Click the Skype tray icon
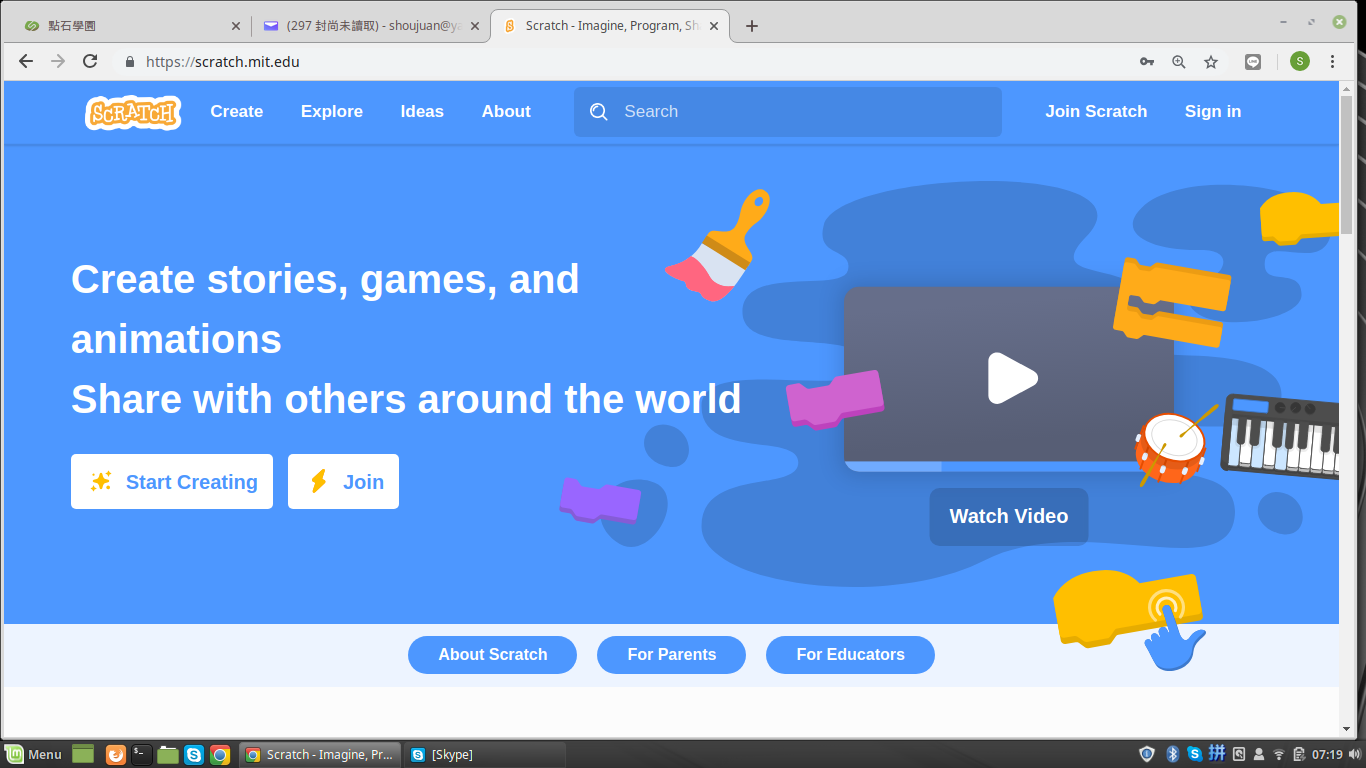This screenshot has width=1366, height=768. 1195,754
